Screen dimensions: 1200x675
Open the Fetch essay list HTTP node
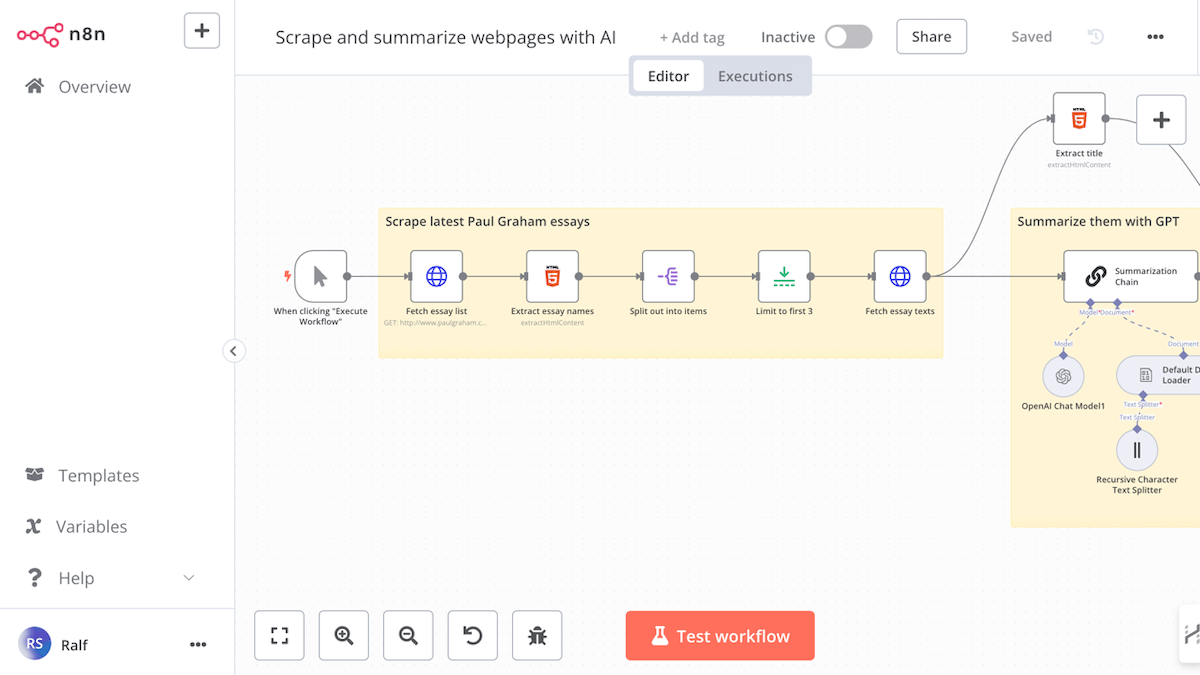pyautogui.click(x=437, y=276)
